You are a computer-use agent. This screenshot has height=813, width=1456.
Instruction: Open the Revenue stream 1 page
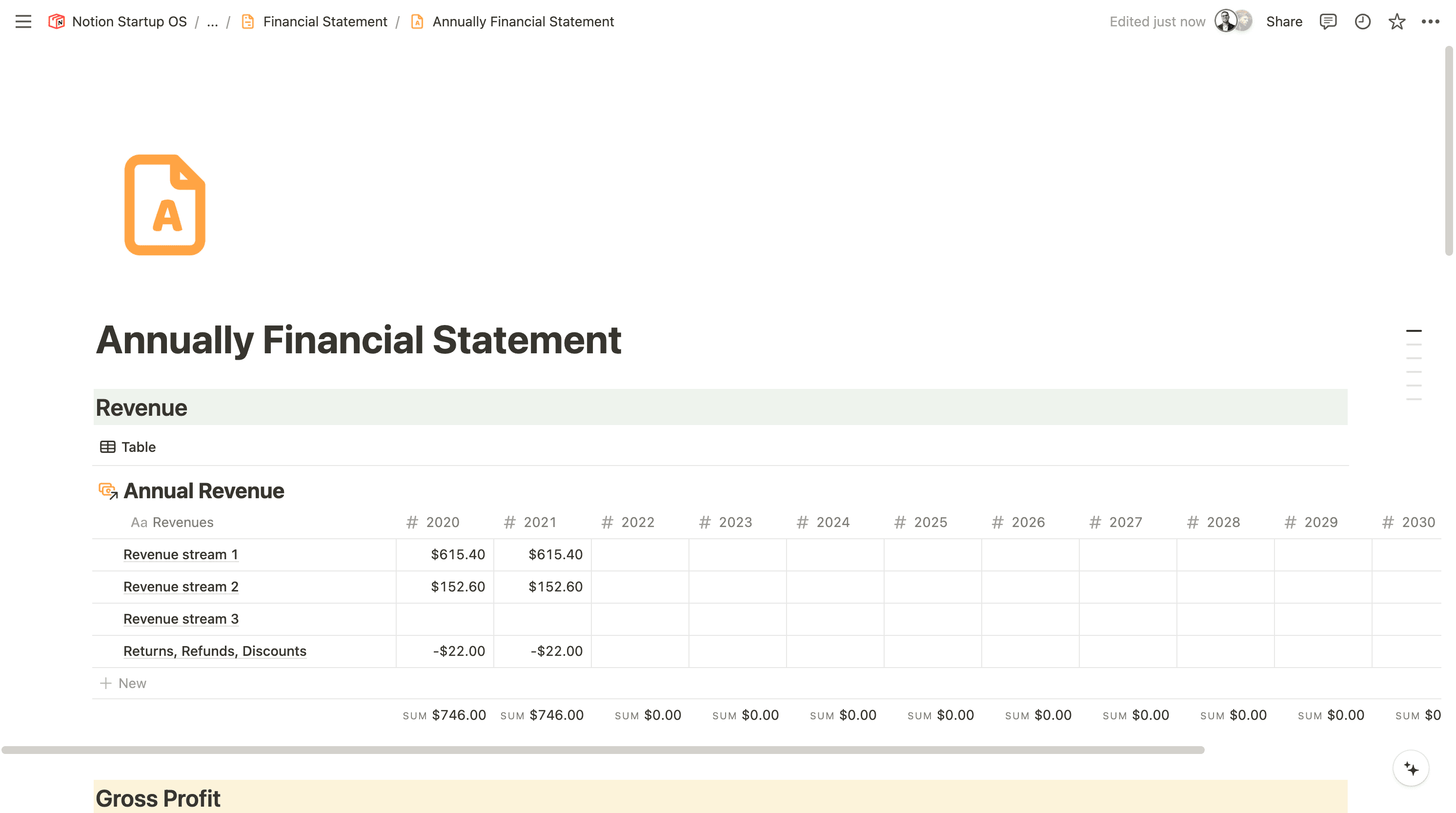(x=181, y=554)
